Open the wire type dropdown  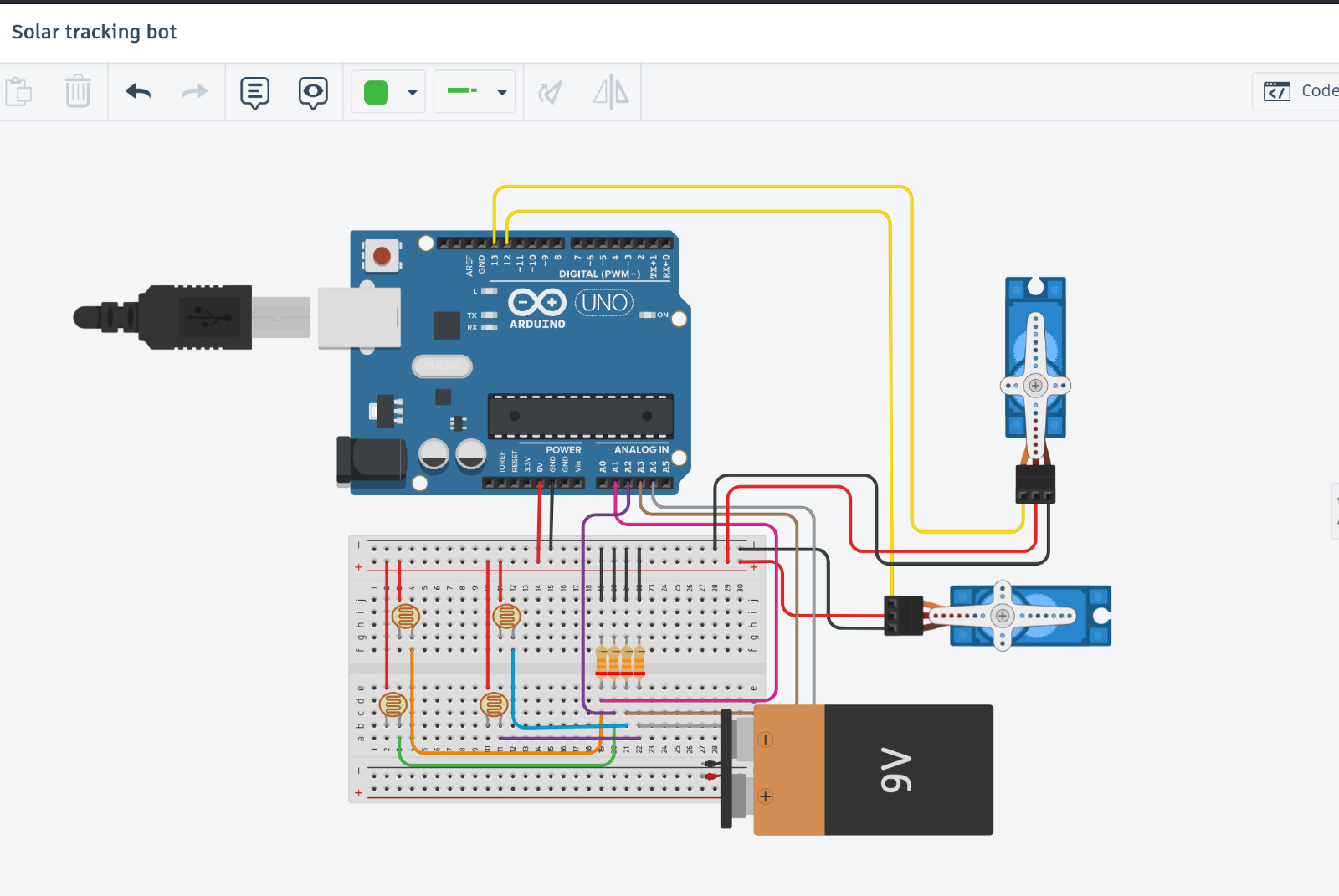474,92
